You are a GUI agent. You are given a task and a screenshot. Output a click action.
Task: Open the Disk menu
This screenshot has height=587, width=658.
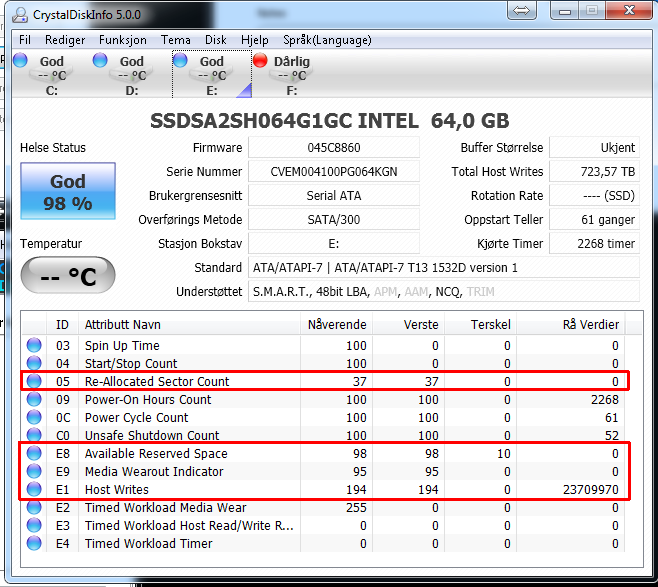click(216, 40)
